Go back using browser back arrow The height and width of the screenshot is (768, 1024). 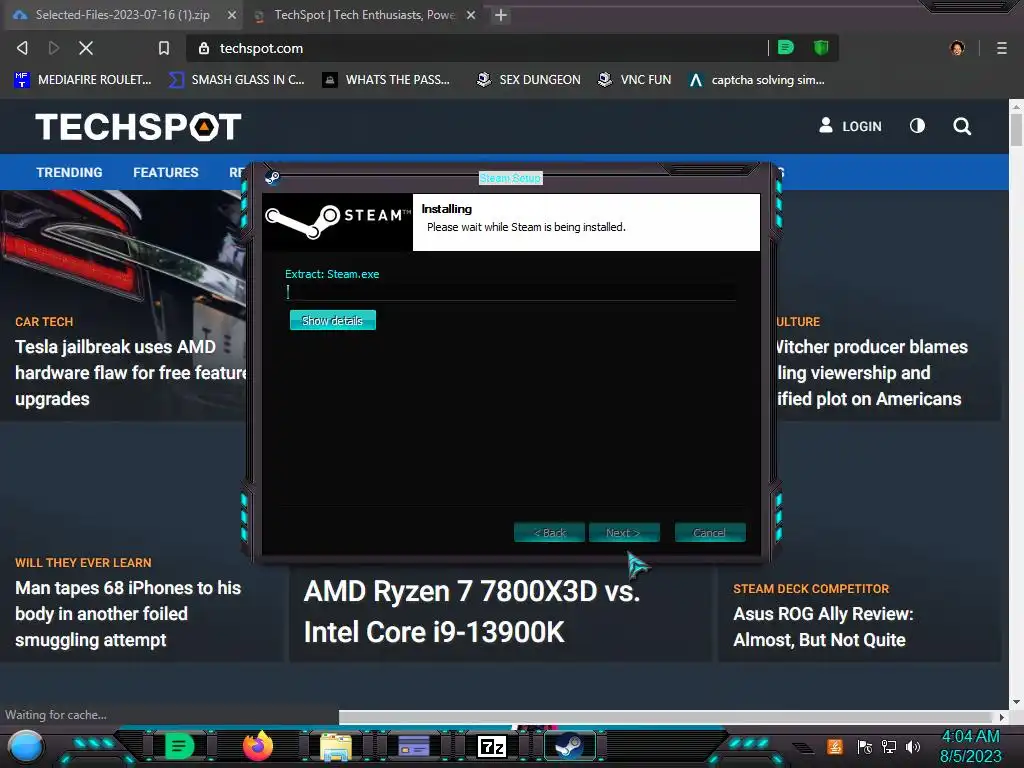22,48
